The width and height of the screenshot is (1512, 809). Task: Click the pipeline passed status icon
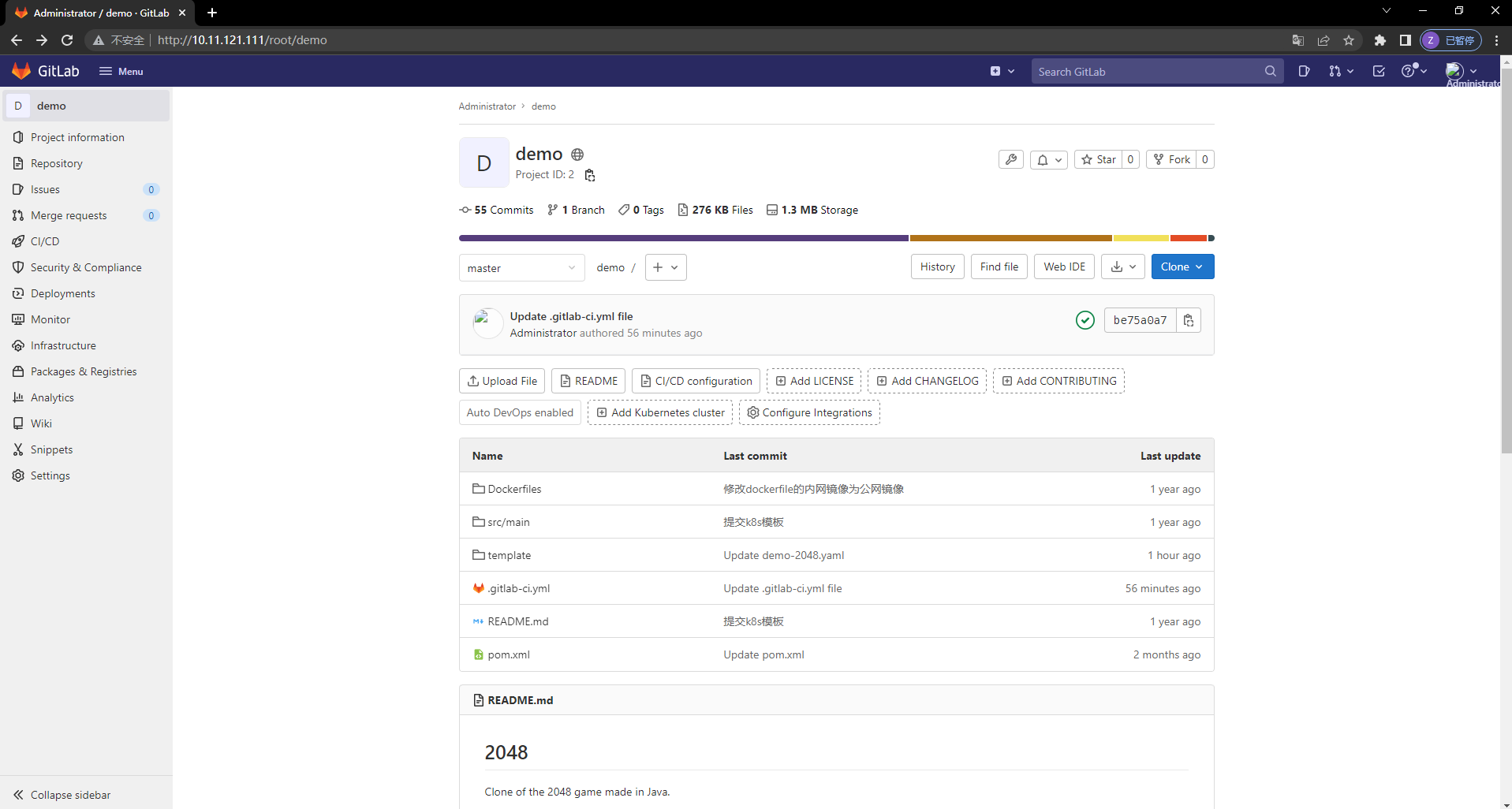(1085, 320)
